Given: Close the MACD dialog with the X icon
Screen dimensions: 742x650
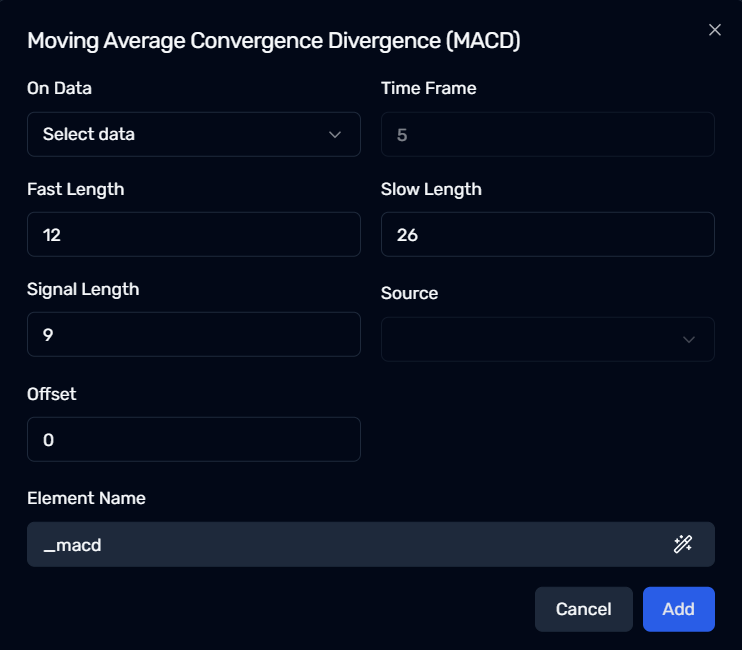Looking at the screenshot, I should [x=715, y=30].
